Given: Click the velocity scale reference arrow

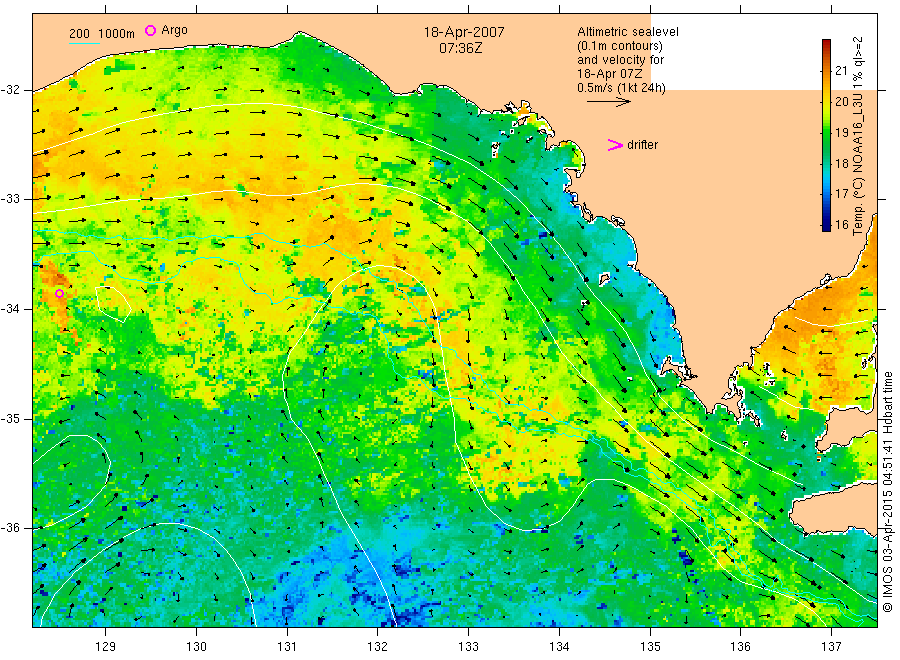Looking at the screenshot, I should (609, 102).
